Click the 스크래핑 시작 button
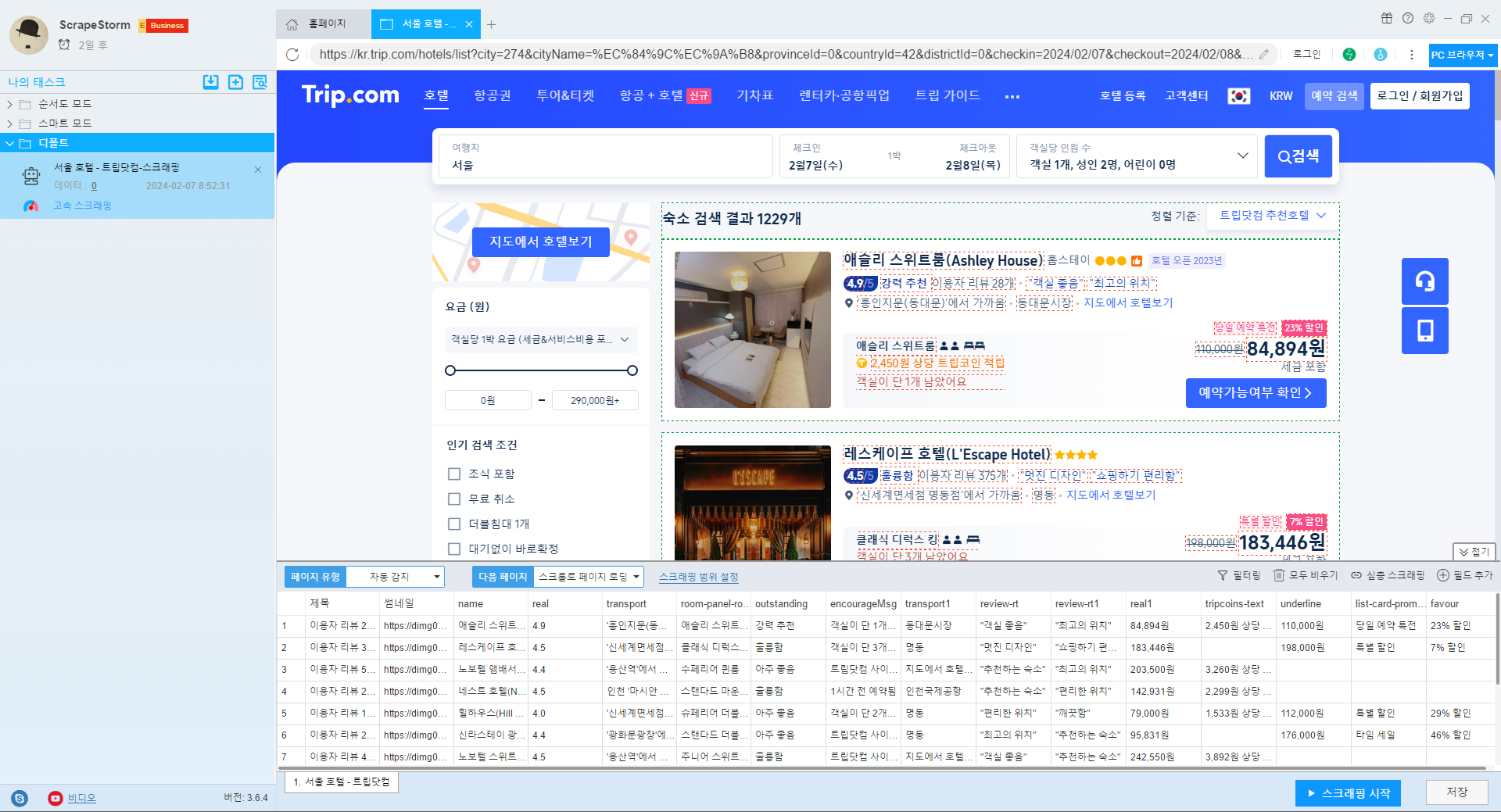This screenshot has width=1501, height=812. (x=1348, y=793)
